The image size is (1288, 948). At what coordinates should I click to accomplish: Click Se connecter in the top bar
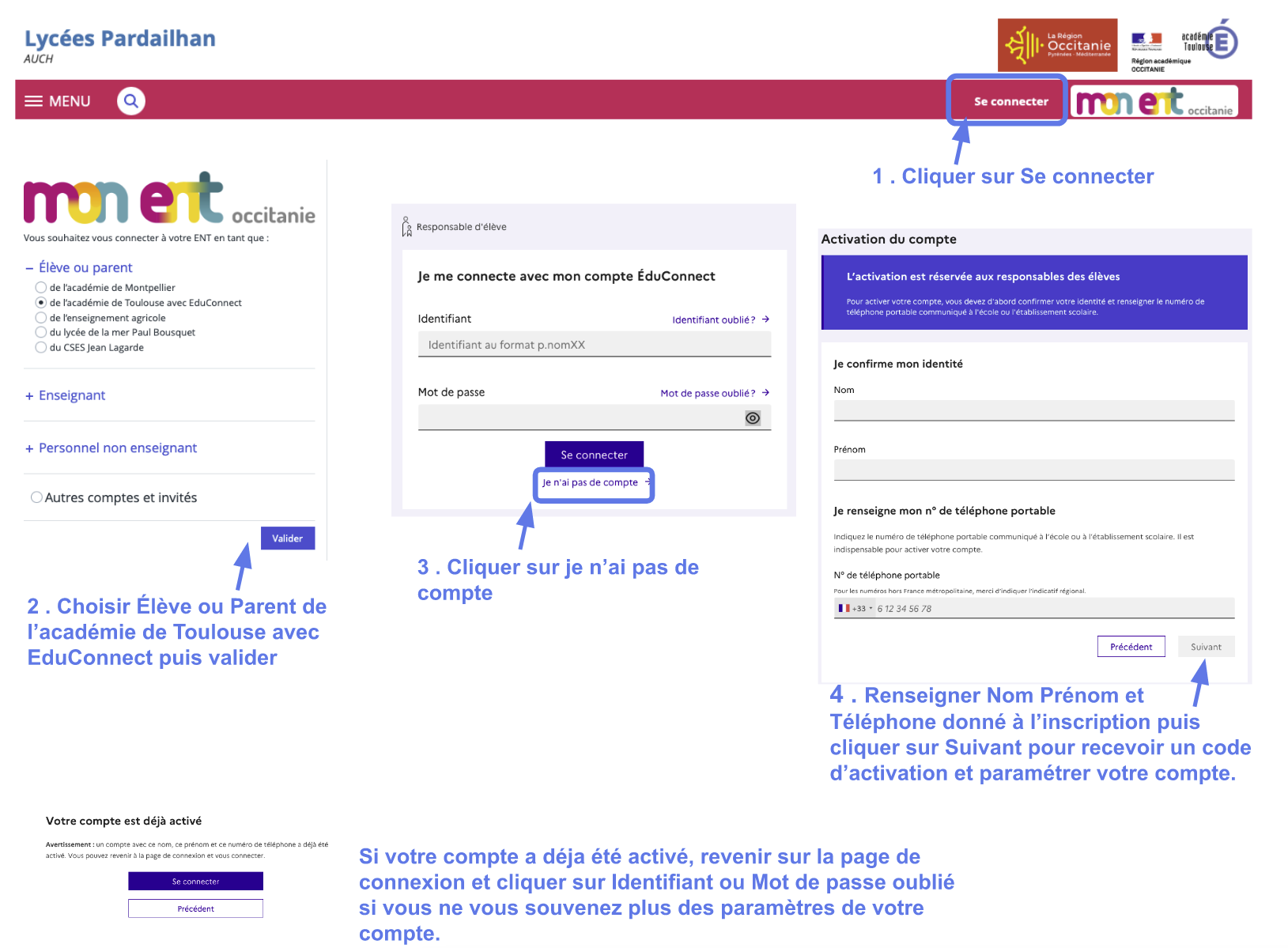pyautogui.click(x=1010, y=101)
